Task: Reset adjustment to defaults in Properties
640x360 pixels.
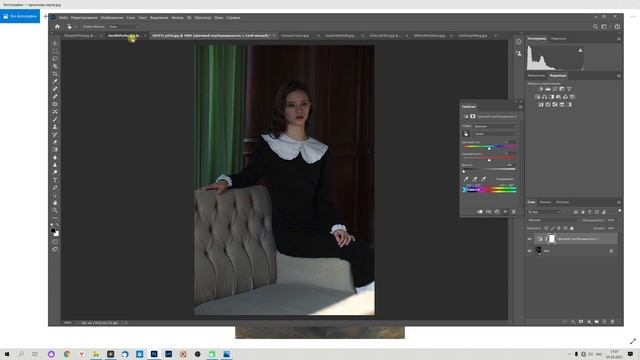Action: 497,212
